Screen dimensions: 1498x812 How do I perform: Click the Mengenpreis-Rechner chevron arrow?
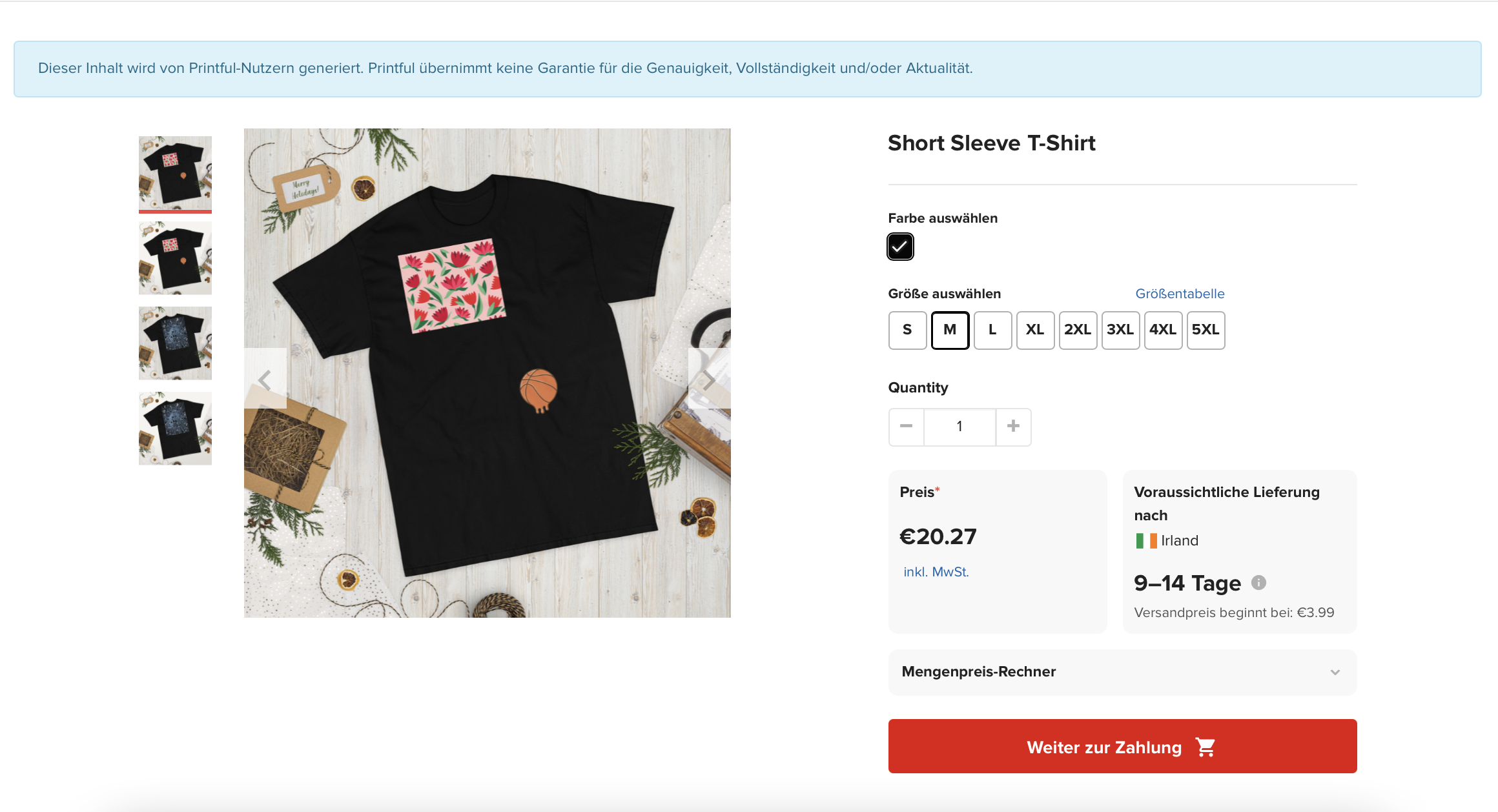(x=1335, y=673)
